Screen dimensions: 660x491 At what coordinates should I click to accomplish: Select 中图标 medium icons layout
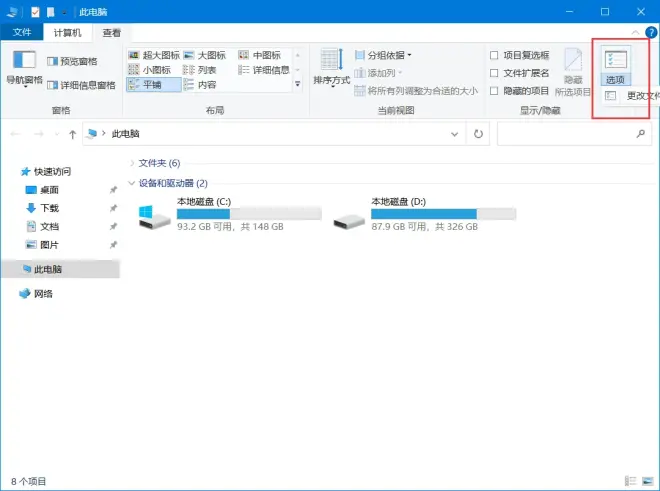point(259,55)
